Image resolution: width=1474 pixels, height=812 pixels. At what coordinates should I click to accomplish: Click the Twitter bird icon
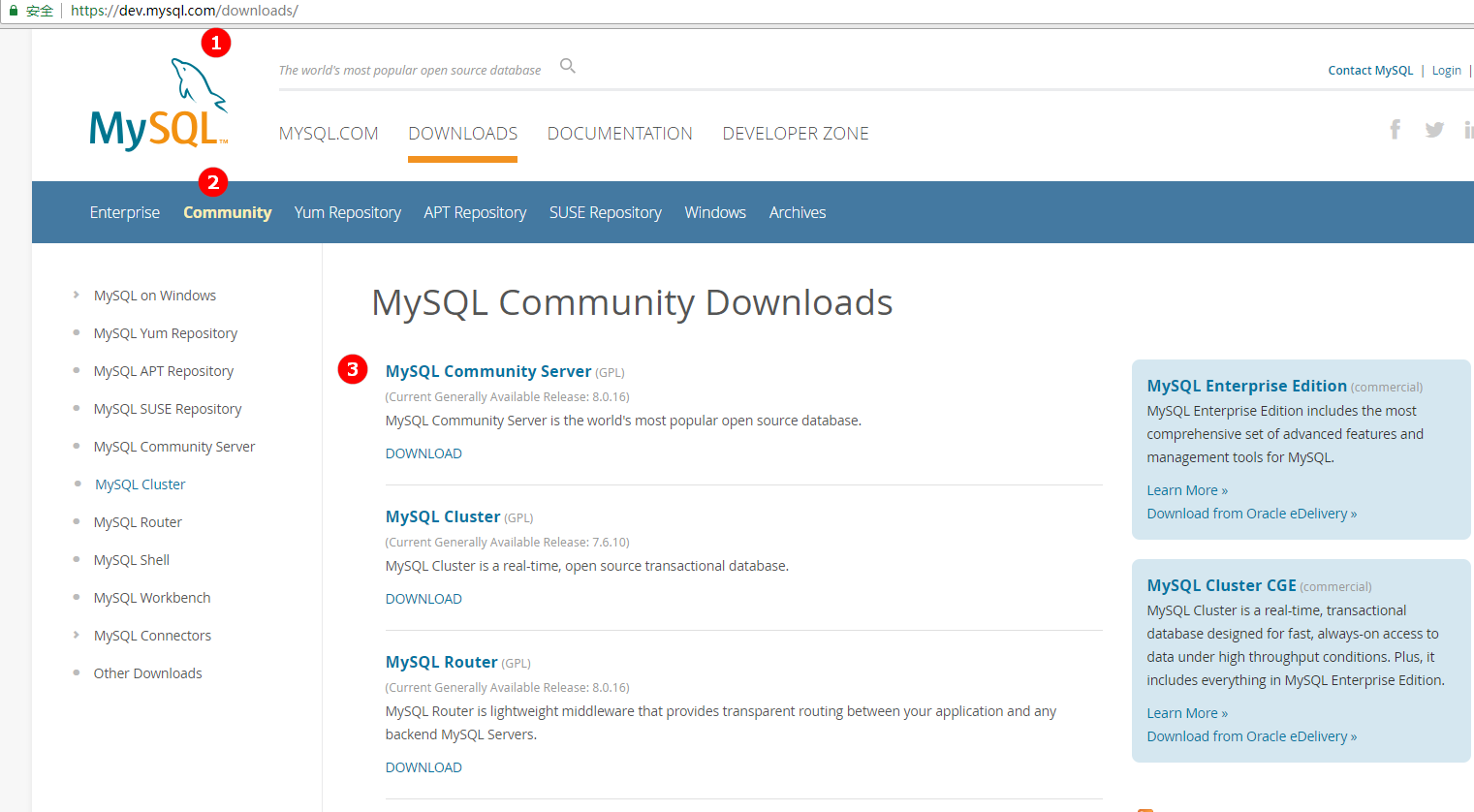coord(1434,129)
